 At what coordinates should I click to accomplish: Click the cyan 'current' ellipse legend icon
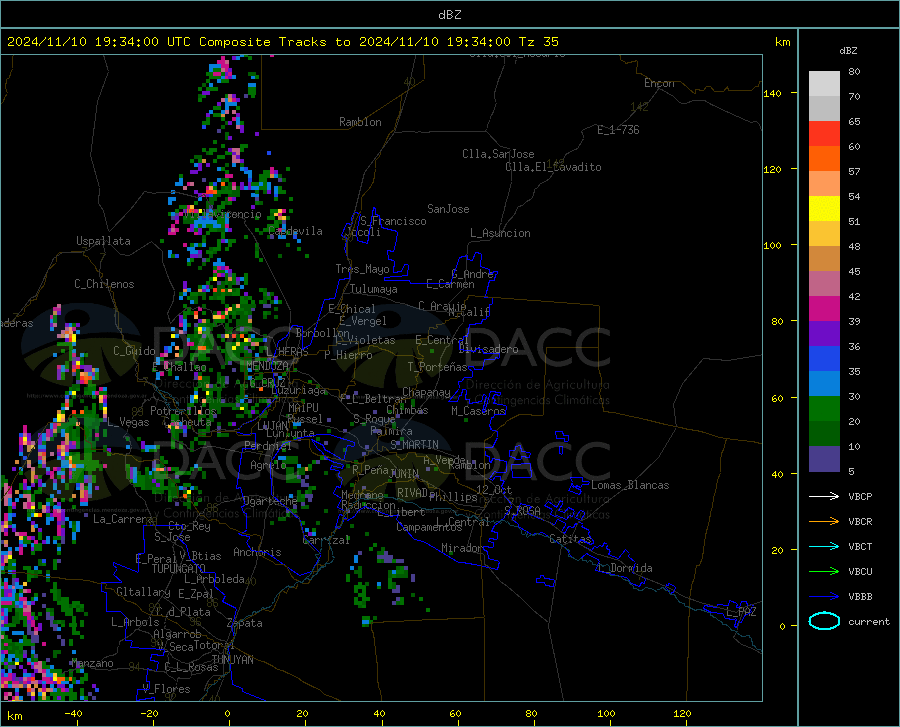(824, 621)
